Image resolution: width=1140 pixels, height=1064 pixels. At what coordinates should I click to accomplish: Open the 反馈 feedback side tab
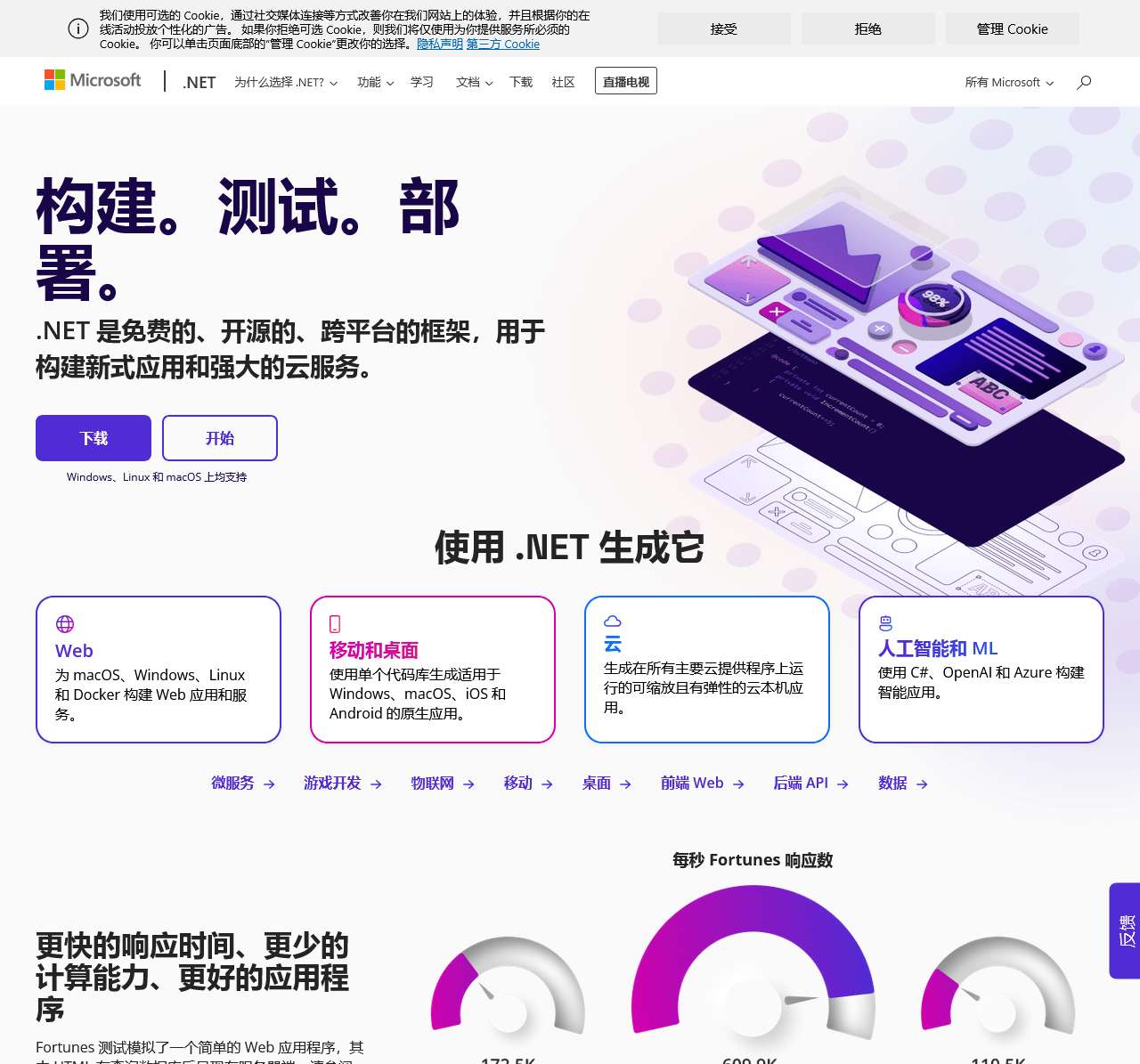point(1125,930)
